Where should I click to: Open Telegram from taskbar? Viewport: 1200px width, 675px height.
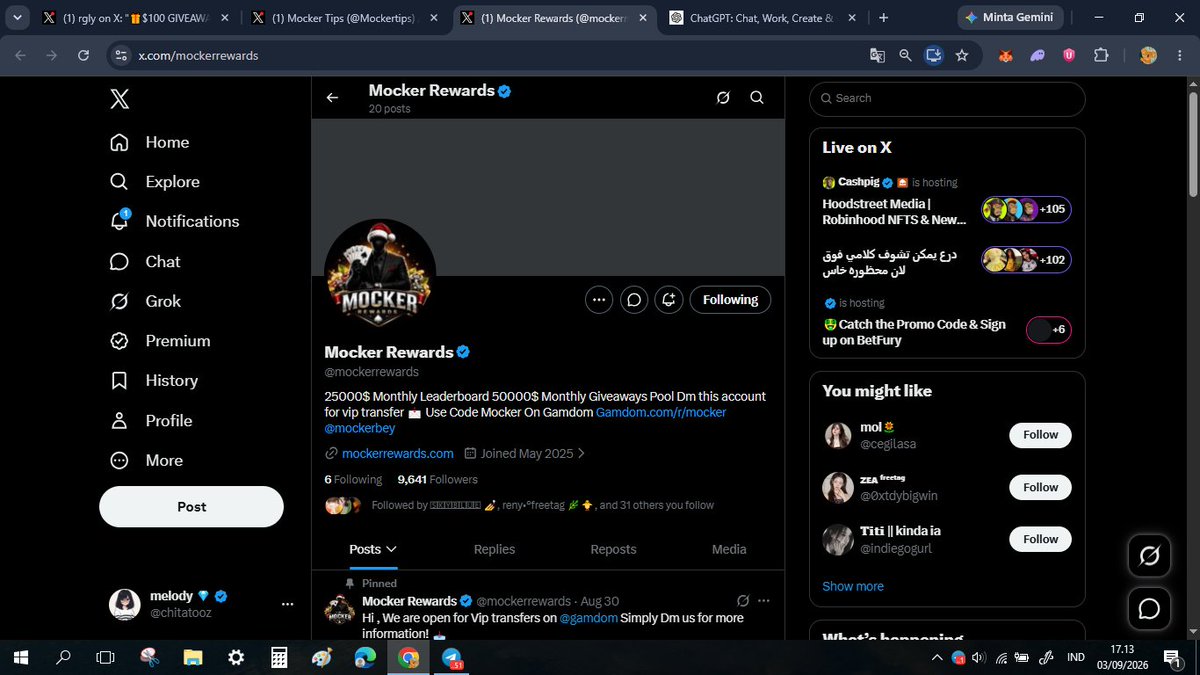[x=451, y=658]
